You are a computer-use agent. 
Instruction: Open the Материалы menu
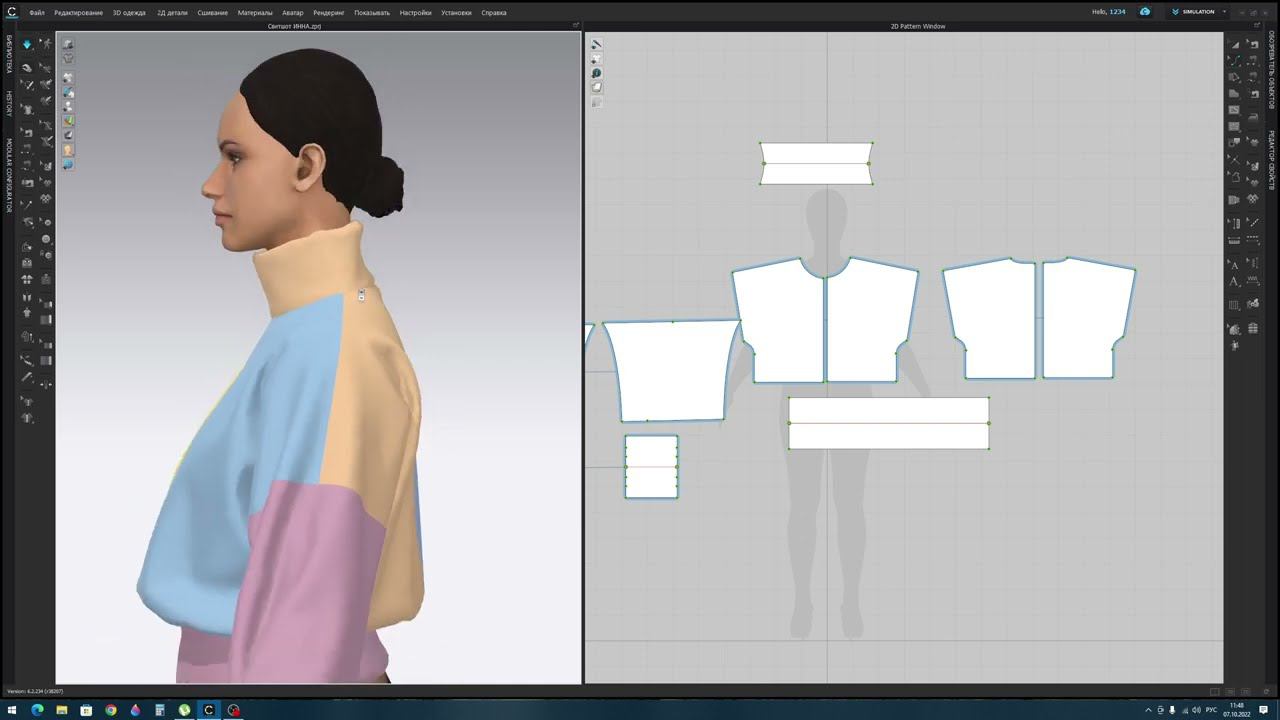255,13
